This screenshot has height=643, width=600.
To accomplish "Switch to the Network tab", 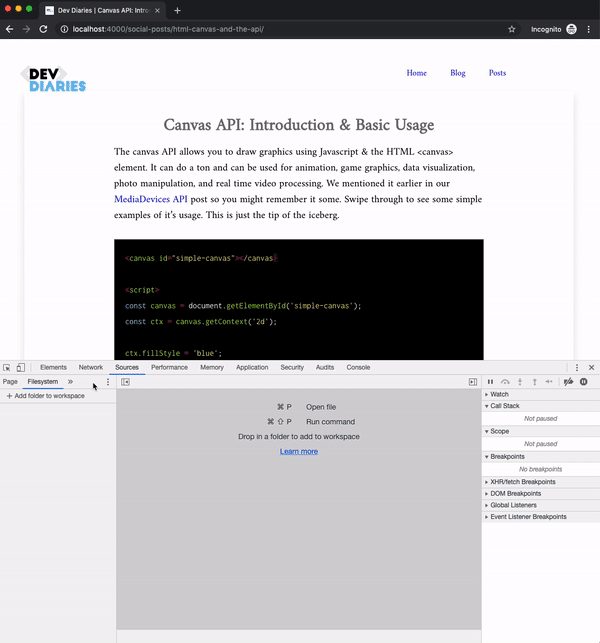I will (91, 367).
